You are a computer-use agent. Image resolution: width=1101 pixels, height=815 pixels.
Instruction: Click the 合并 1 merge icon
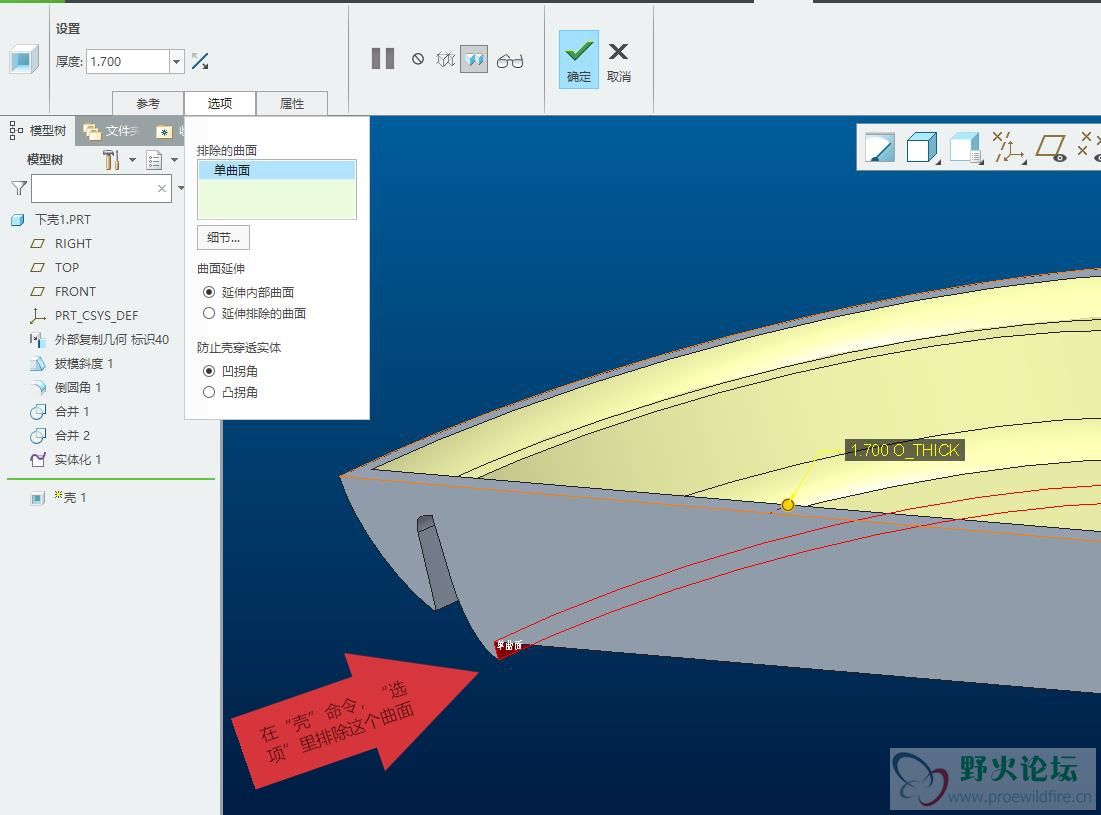click(37, 412)
